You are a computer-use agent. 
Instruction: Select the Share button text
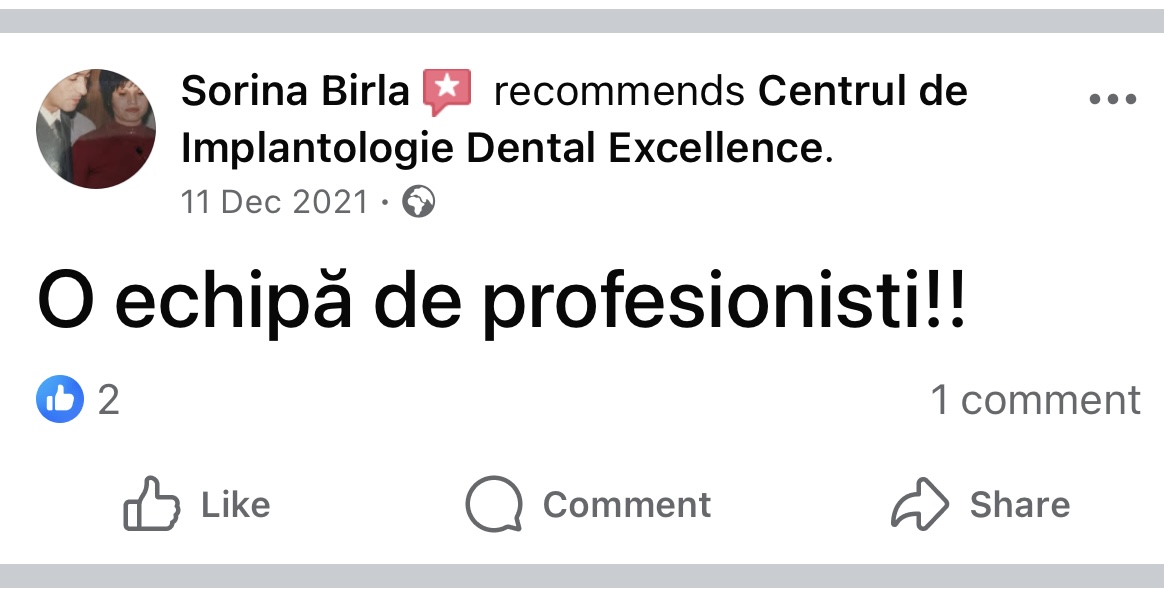(x=1020, y=505)
